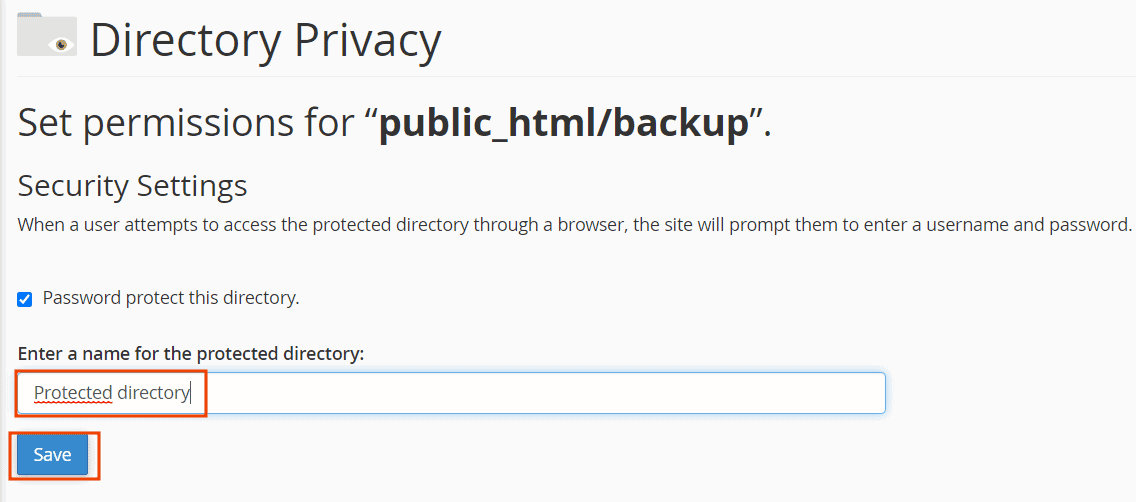Click the horizontal divider below the title

(576, 76)
